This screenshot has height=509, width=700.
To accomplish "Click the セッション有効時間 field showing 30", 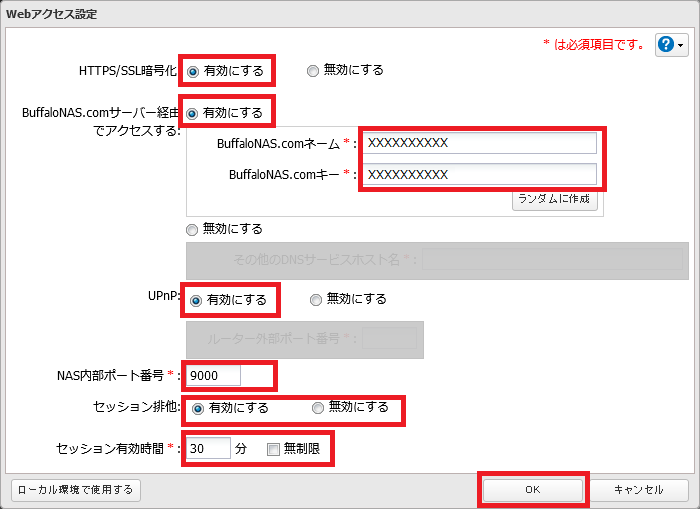I will [x=208, y=448].
